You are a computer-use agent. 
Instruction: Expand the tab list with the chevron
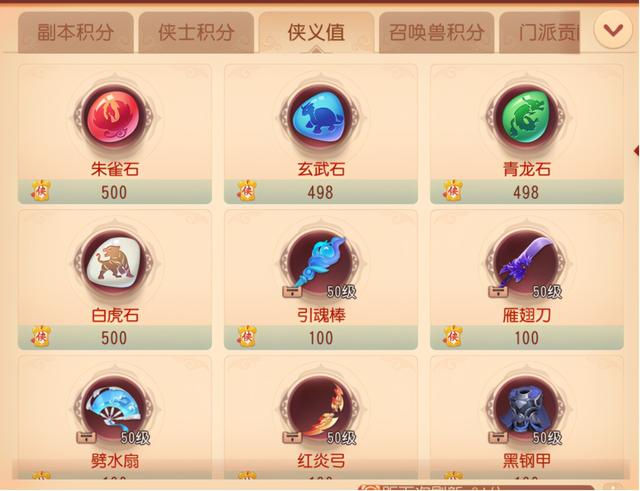613,30
